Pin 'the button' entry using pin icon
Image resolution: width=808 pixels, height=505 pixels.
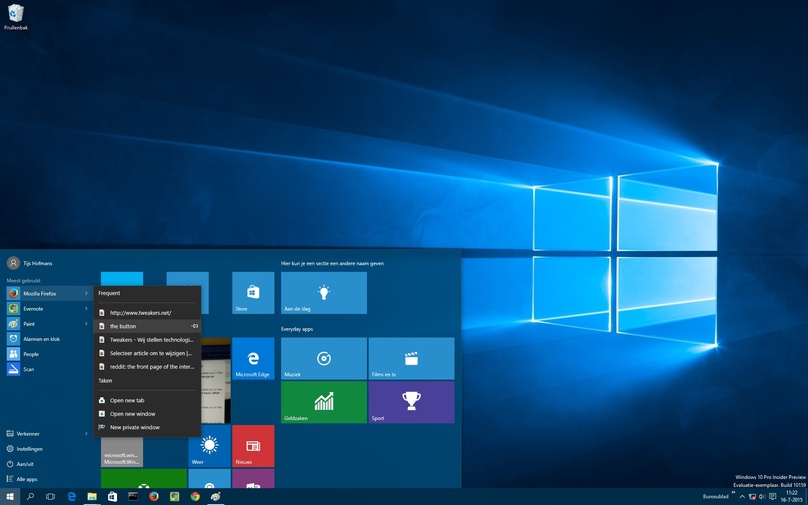tap(195, 326)
